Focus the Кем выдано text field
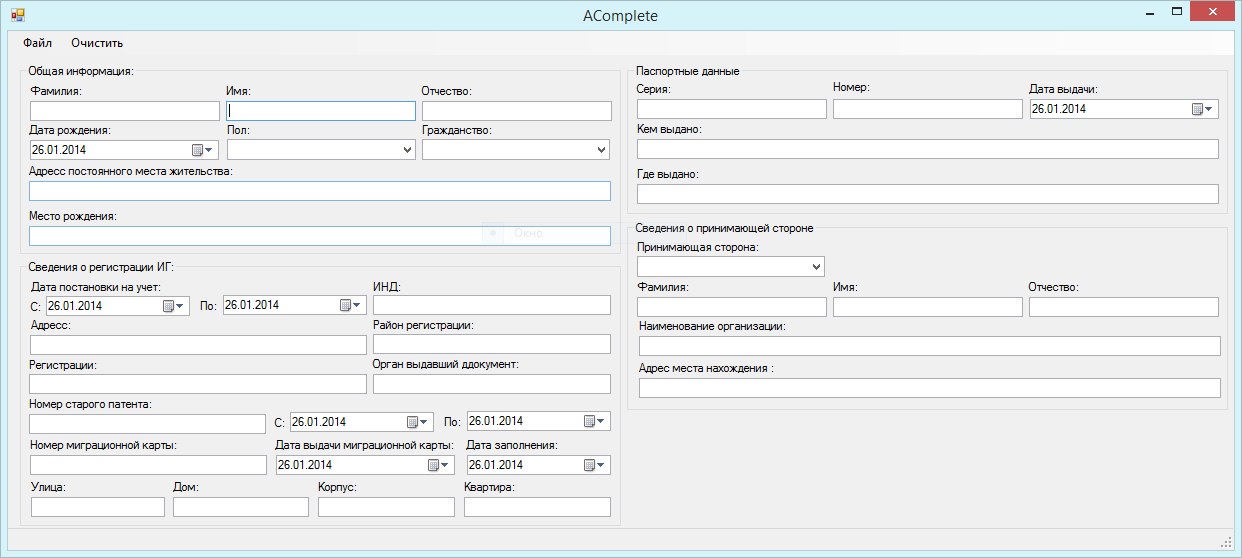Viewport: 1242px width, 558px height. (x=927, y=149)
